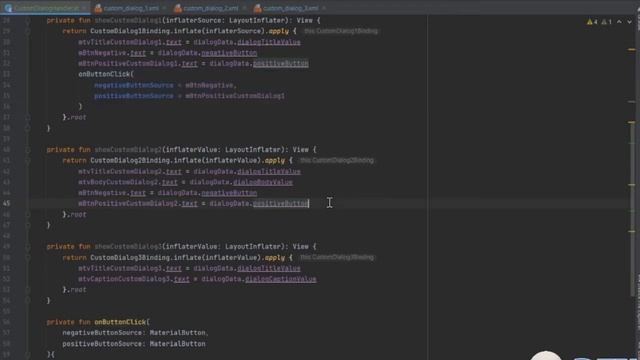The height and width of the screenshot is (360, 640).
Task: Click fold end marker at line 47
Action: click(28, 225)
